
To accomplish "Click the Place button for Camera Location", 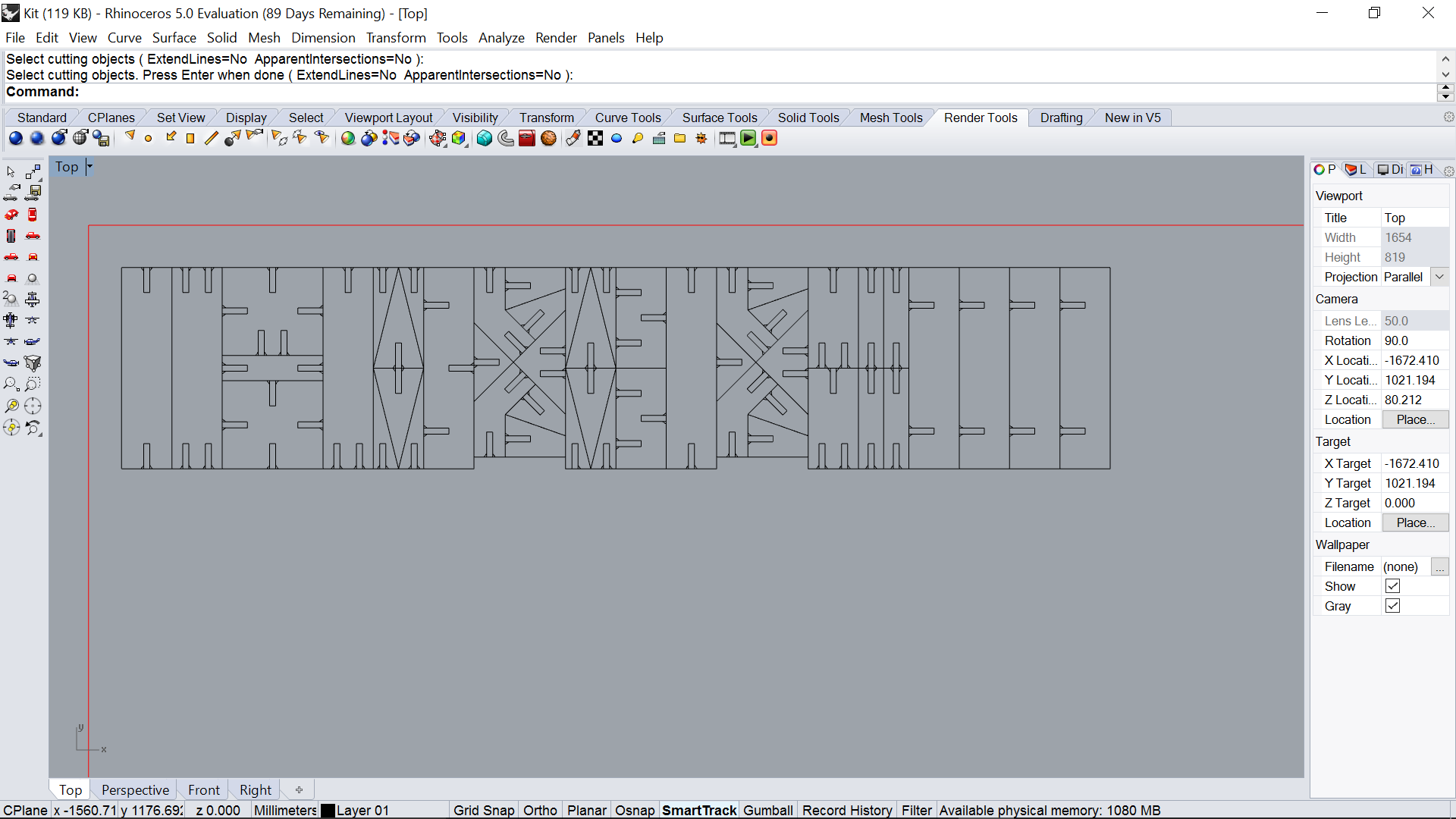I will point(1416,419).
